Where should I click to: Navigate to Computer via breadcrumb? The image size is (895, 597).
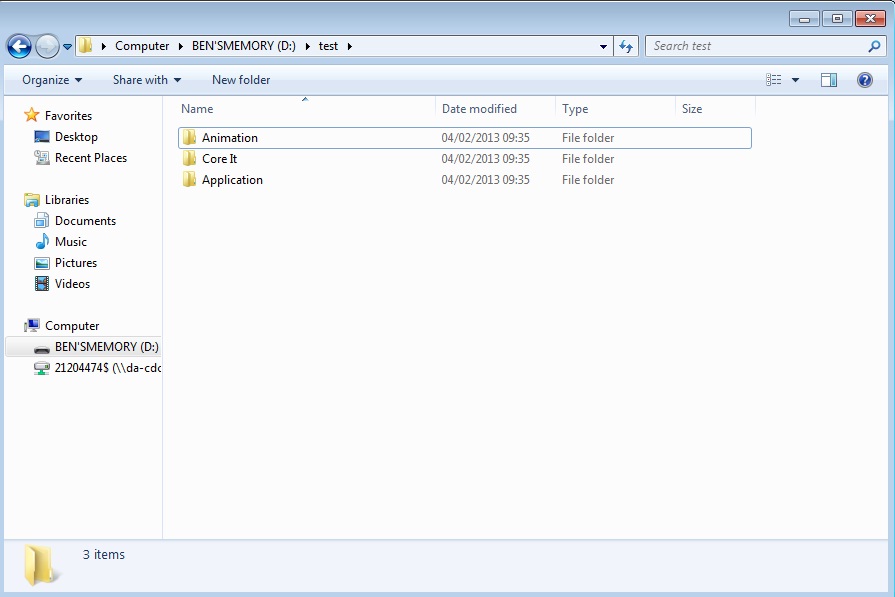click(x=143, y=45)
